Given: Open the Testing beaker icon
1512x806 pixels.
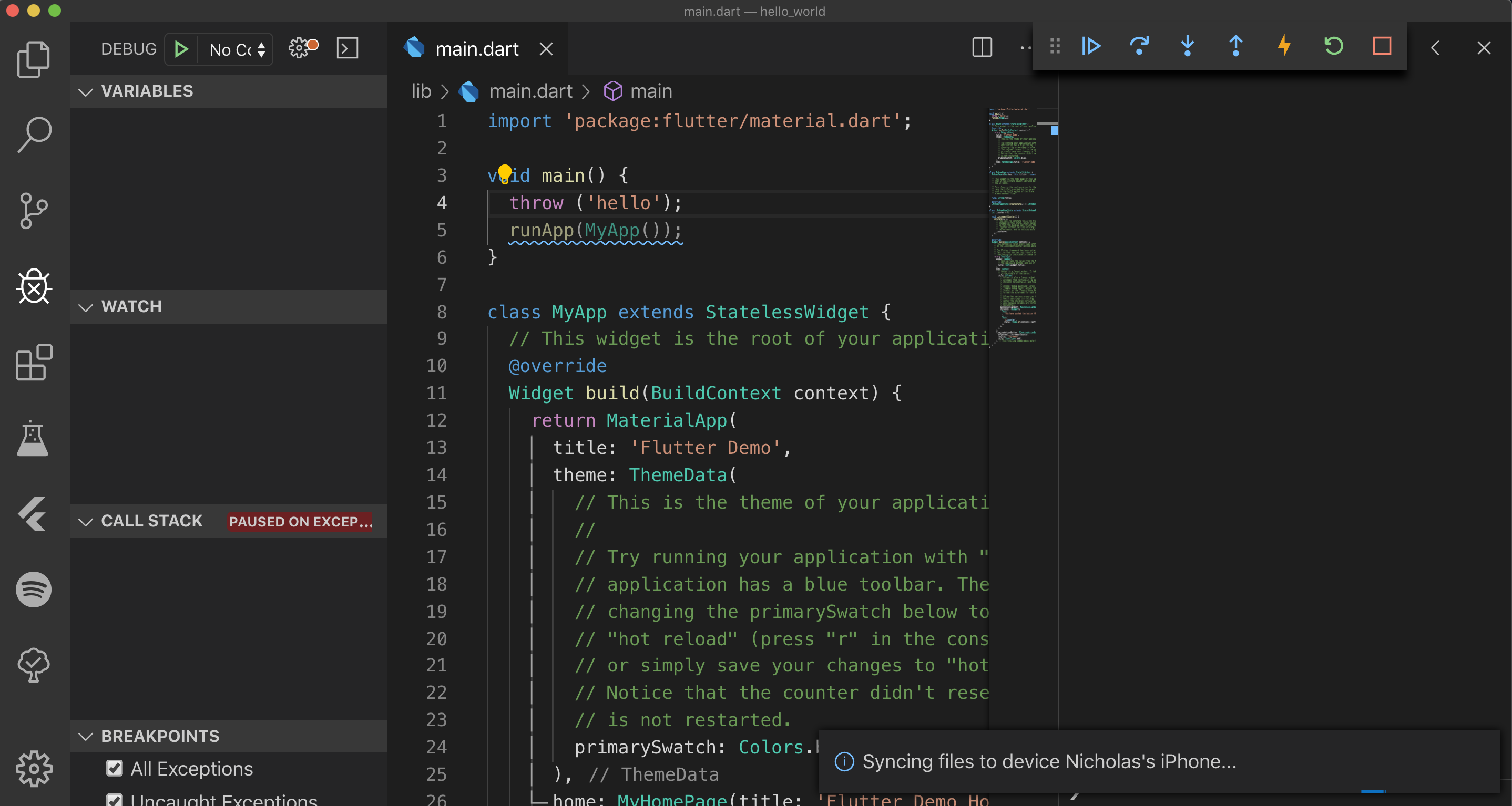Looking at the screenshot, I should click(x=34, y=439).
